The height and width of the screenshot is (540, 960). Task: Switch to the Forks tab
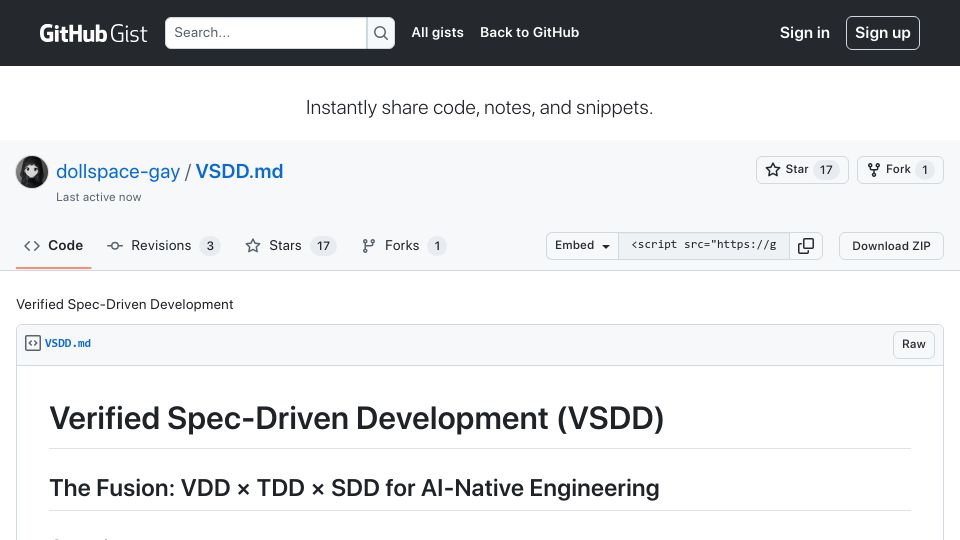click(x=403, y=246)
